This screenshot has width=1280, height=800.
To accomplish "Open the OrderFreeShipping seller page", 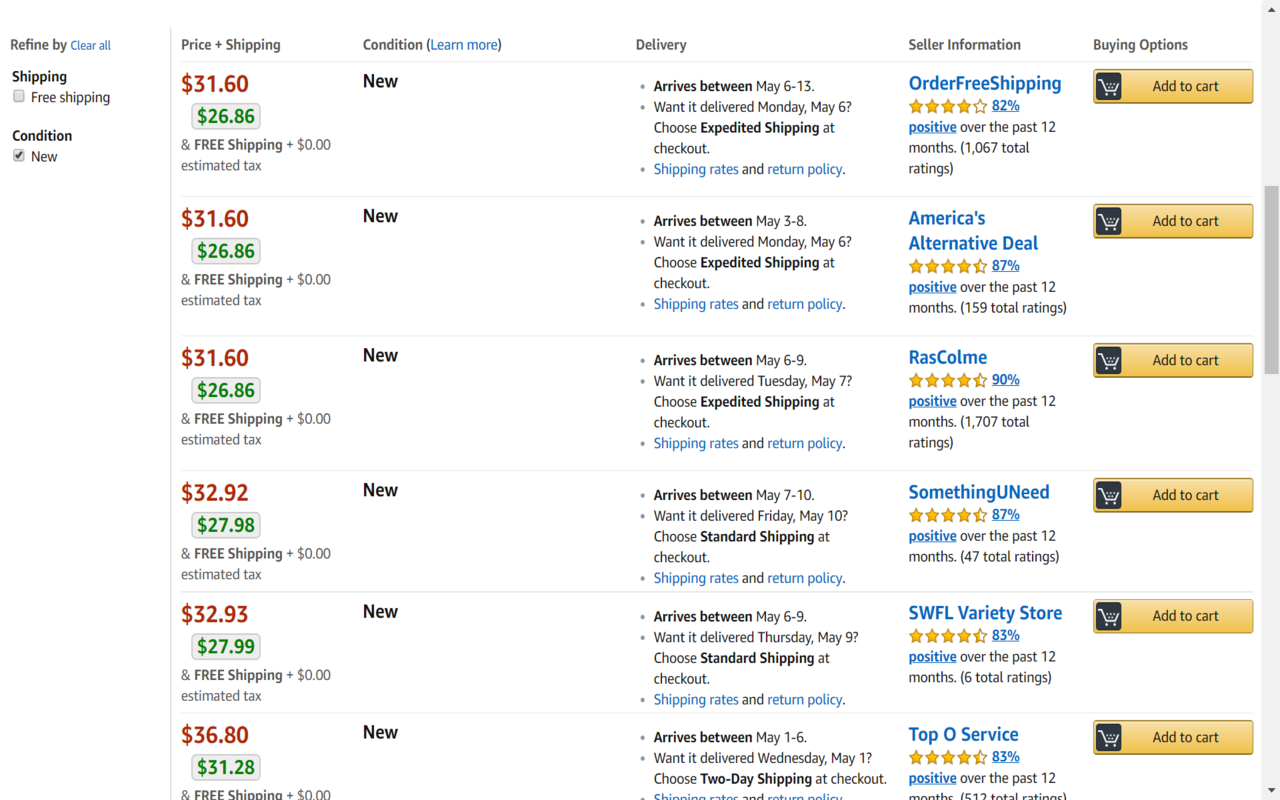I will [x=985, y=83].
